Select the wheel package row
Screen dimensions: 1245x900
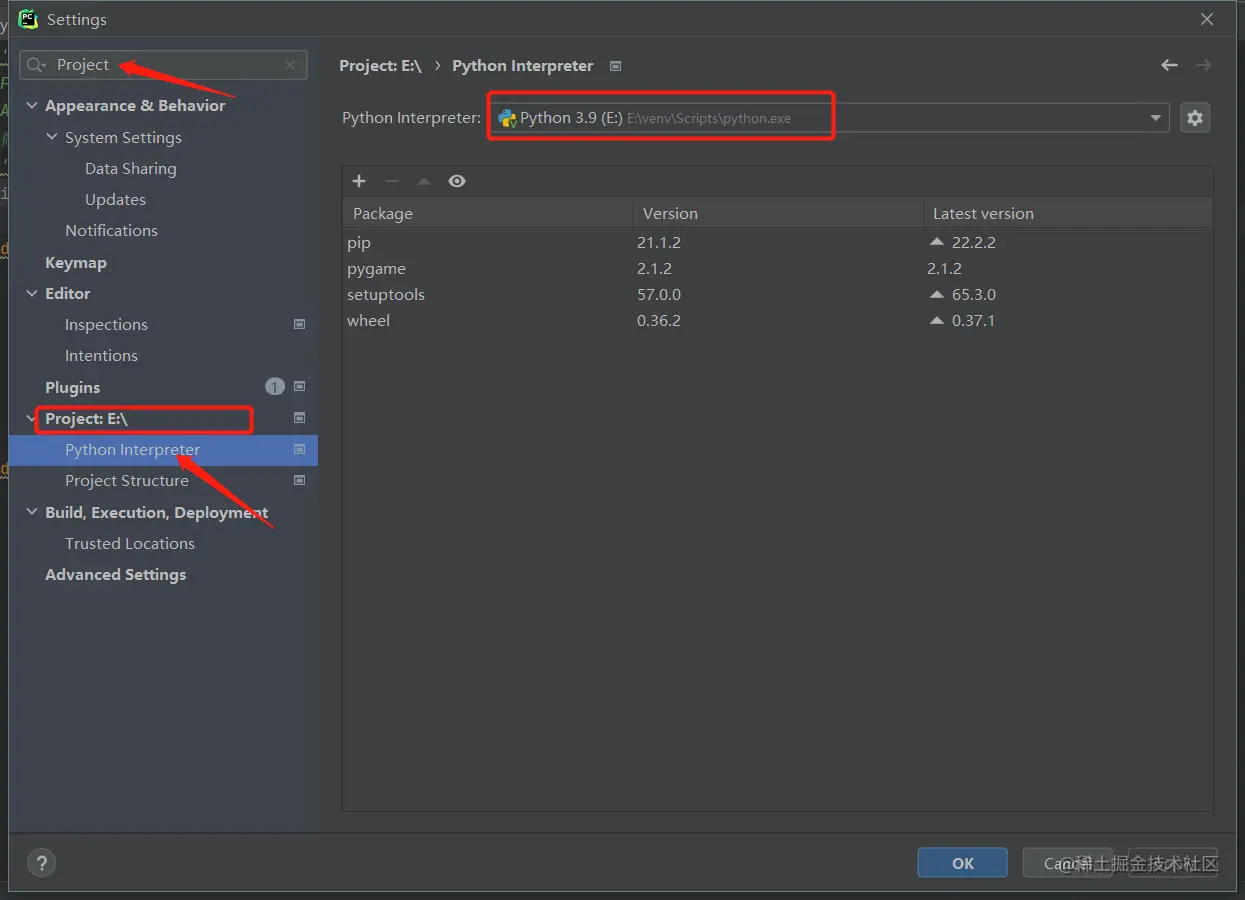(x=777, y=320)
